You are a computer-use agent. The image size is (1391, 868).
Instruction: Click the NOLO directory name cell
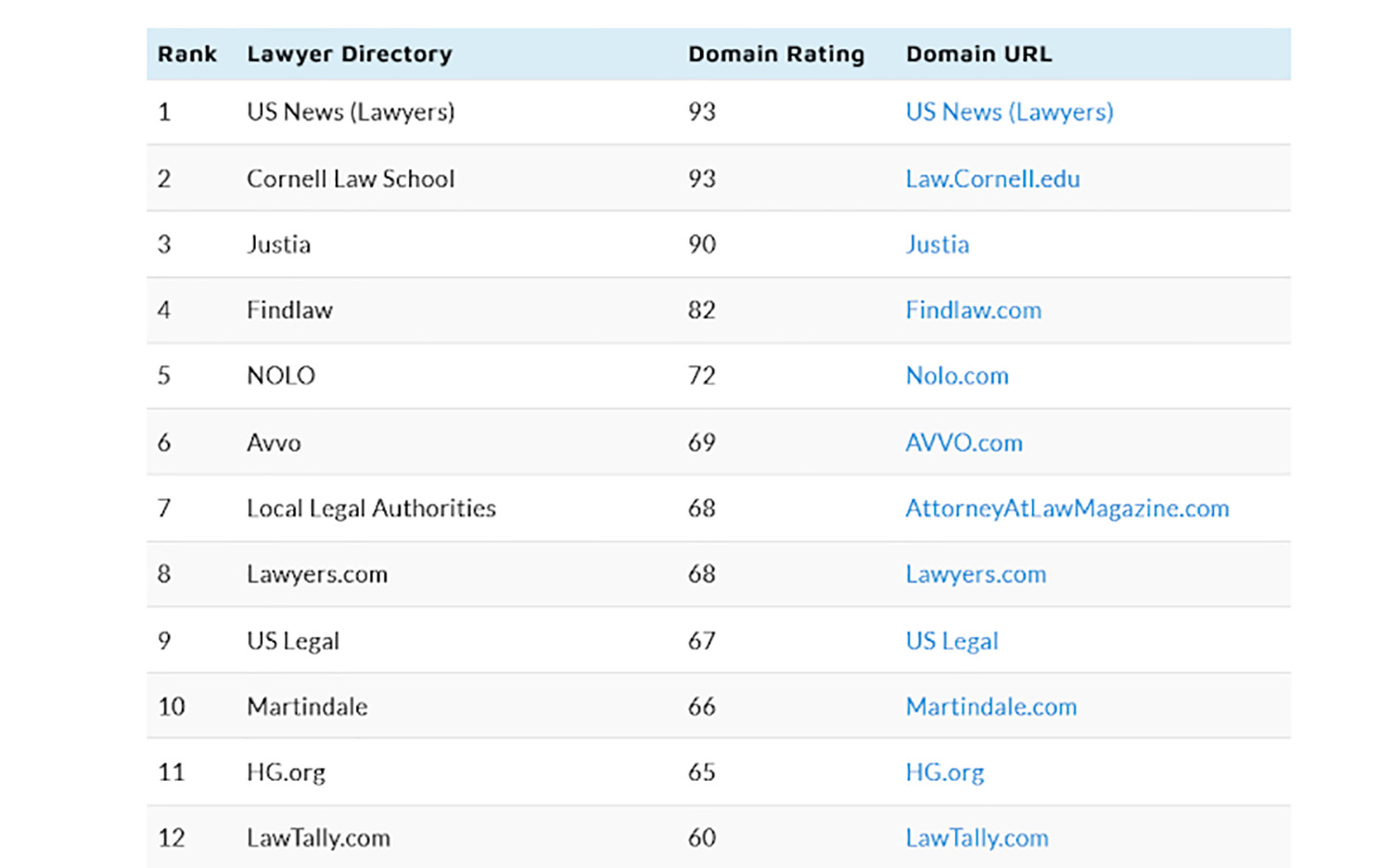click(x=281, y=377)
